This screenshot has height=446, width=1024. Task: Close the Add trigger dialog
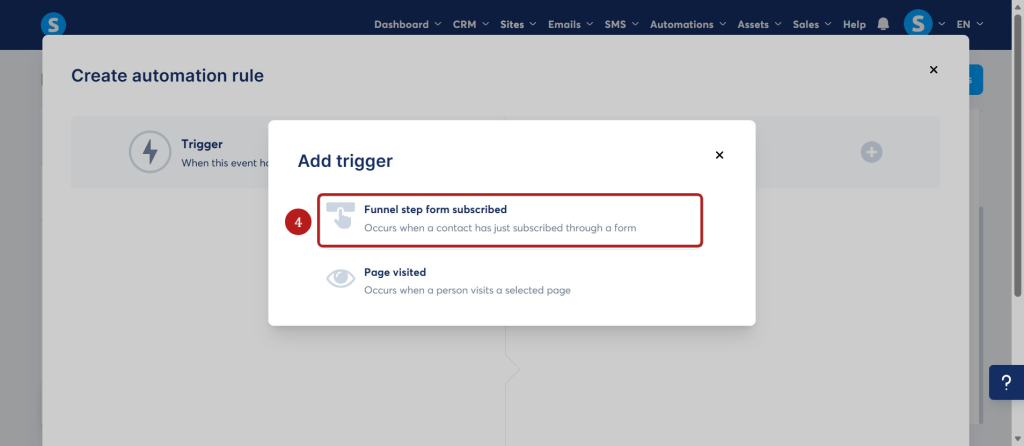coord(719,155)
